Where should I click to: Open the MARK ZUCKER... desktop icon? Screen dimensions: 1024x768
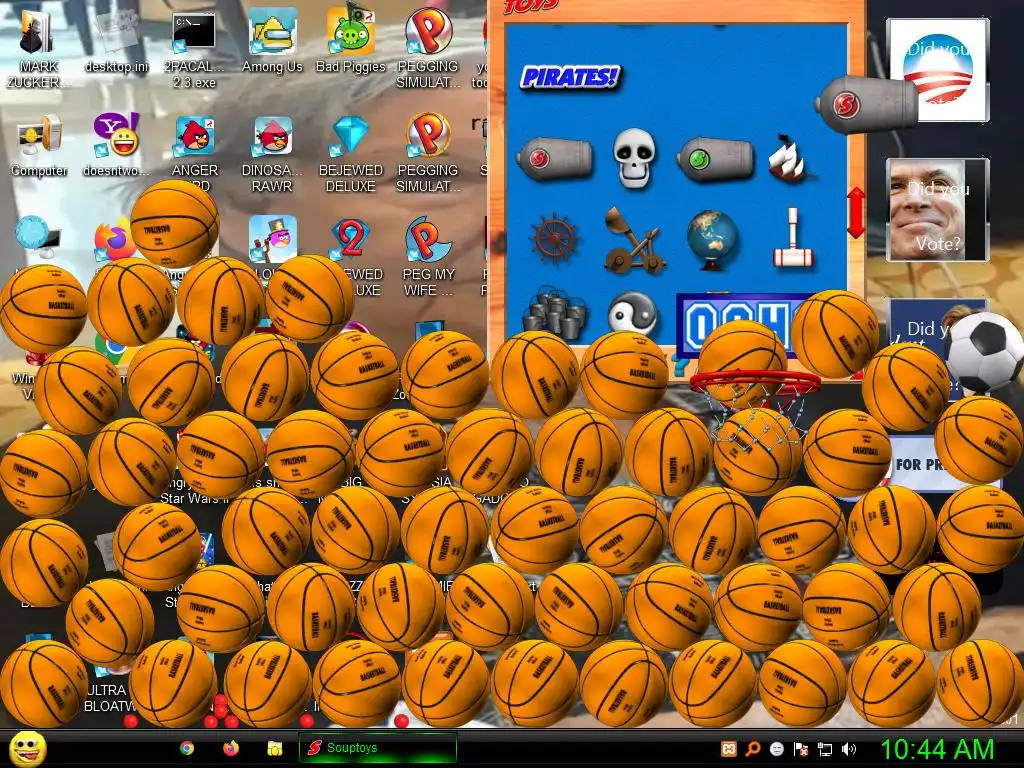39,48
